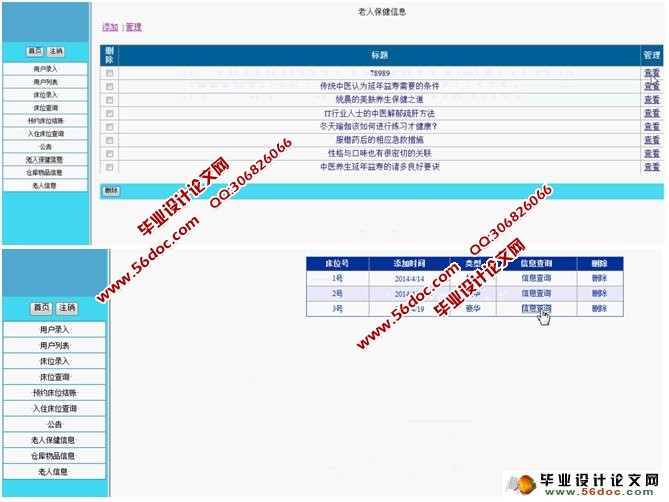Tick checkbox beside 统晨的美肤养生保健之道
Image resolution: width=669 pixels, height=502 pixels.
click(x=109, y=100)
